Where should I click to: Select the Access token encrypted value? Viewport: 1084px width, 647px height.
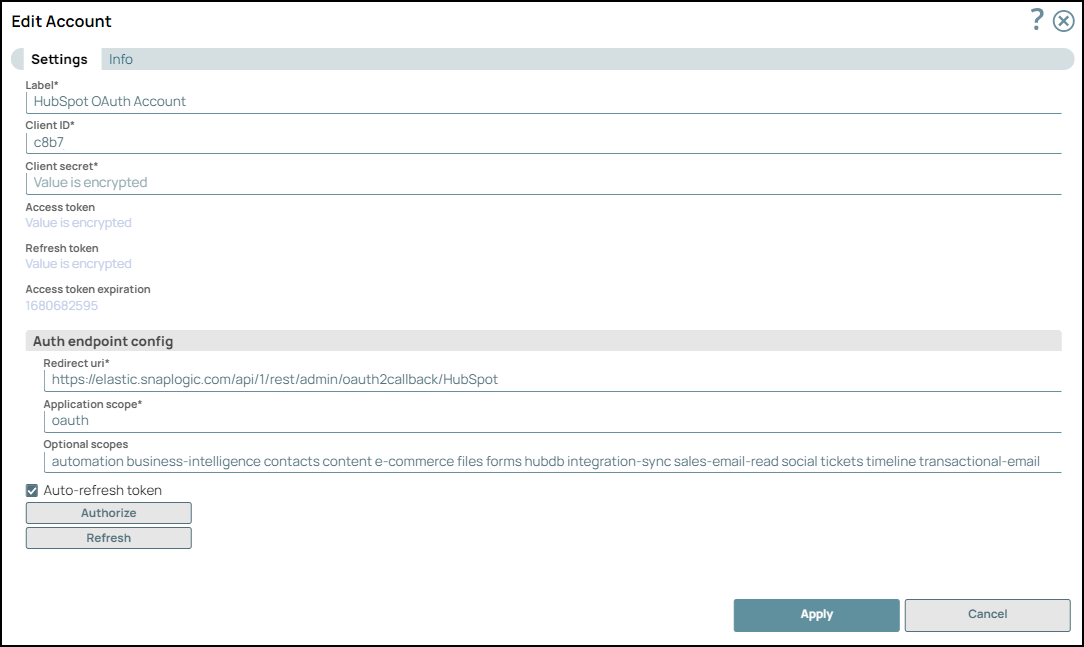[78, 223]
